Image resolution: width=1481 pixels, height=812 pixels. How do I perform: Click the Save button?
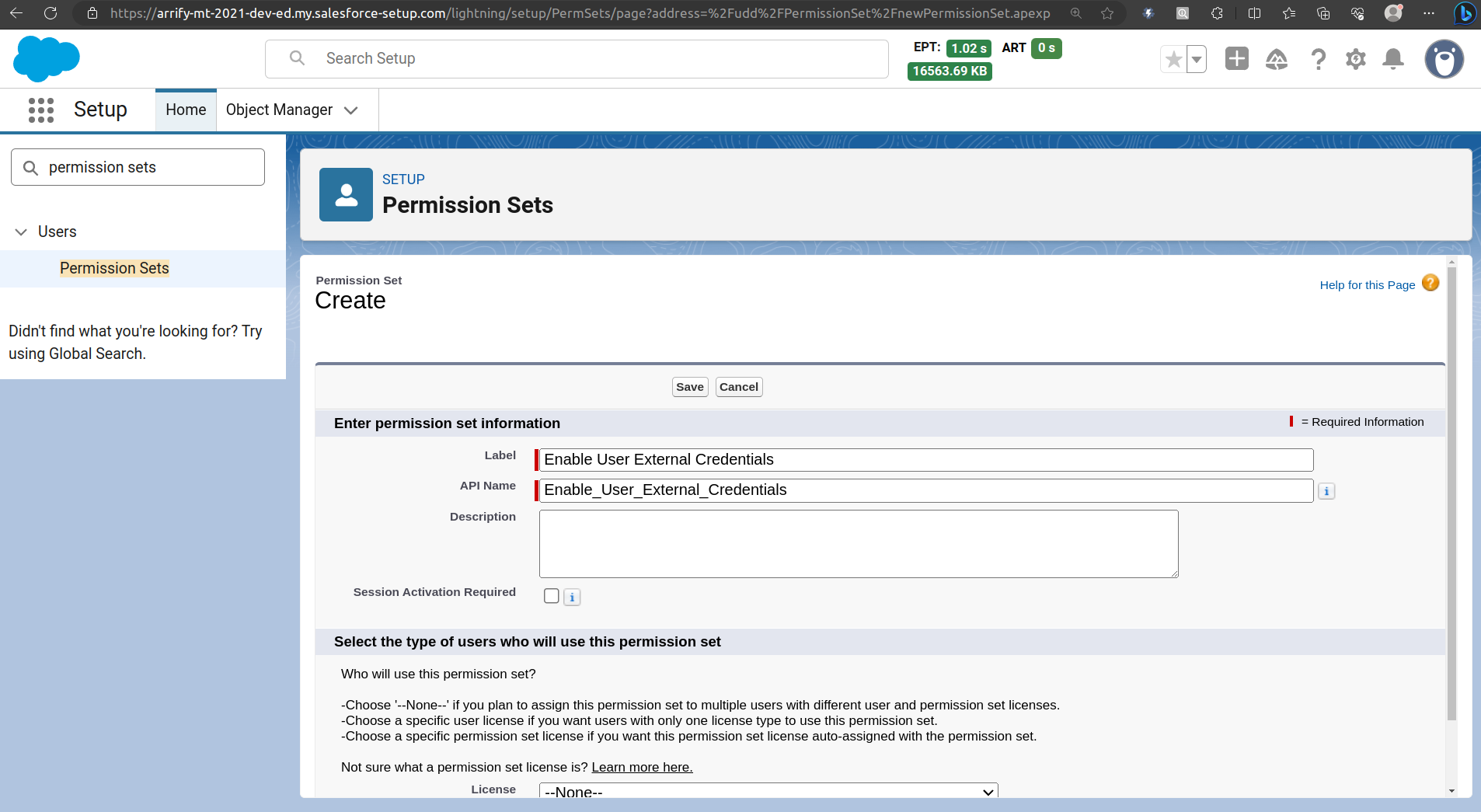tap(689, 386)
